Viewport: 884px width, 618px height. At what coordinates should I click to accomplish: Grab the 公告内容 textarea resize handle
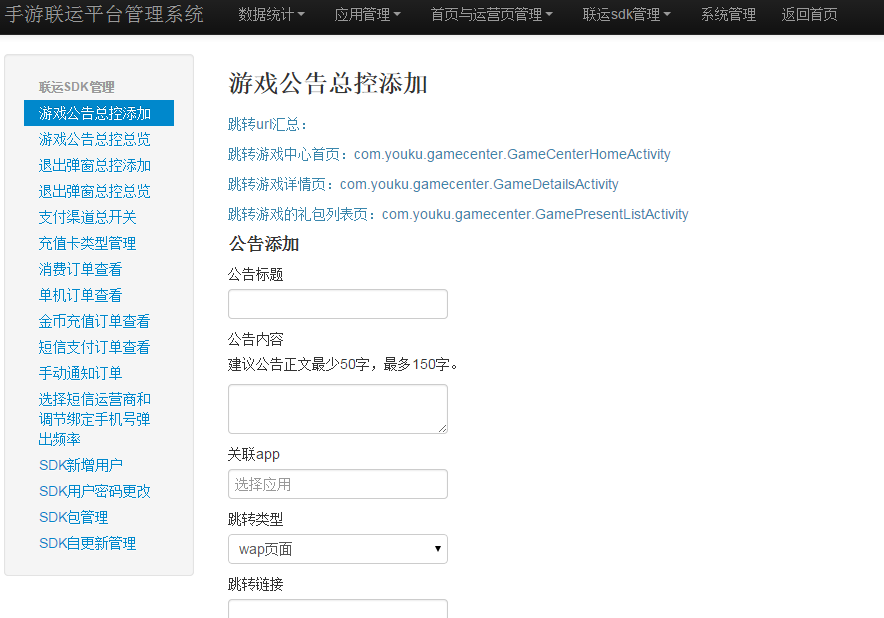443,429
